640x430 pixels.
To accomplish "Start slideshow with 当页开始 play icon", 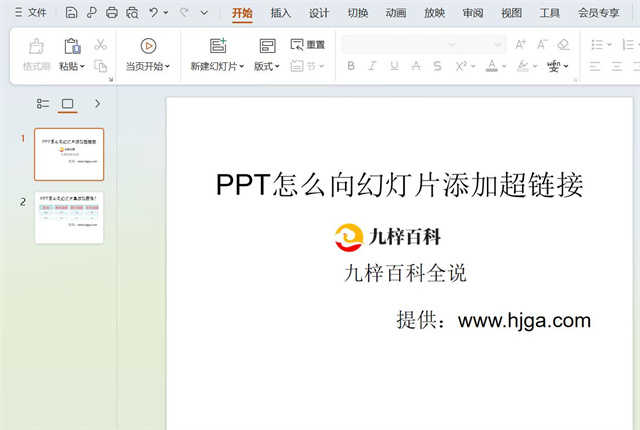I will tap(148, 46).
